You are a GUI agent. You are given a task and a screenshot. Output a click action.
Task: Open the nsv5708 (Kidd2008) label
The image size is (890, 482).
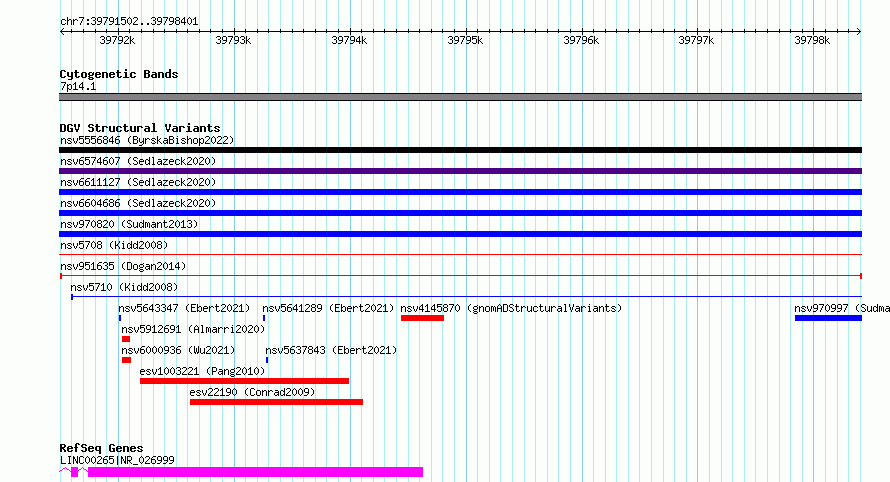click(114, 245)
